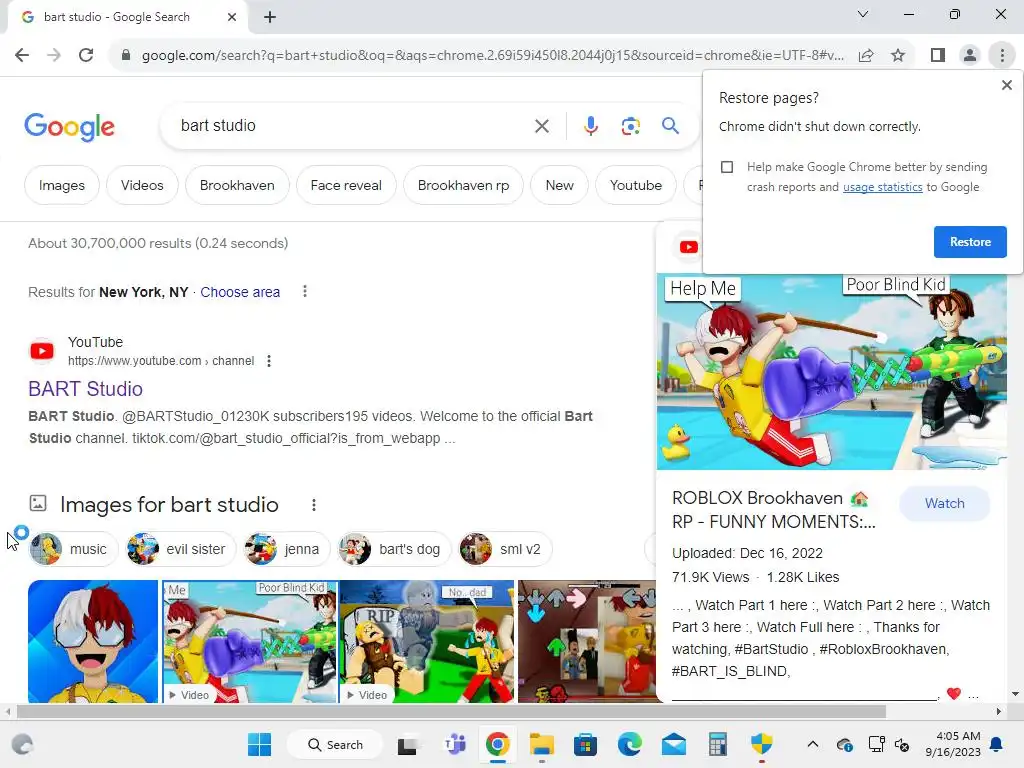
Task: Open the usage statistics link
Action: click(882, 187)
